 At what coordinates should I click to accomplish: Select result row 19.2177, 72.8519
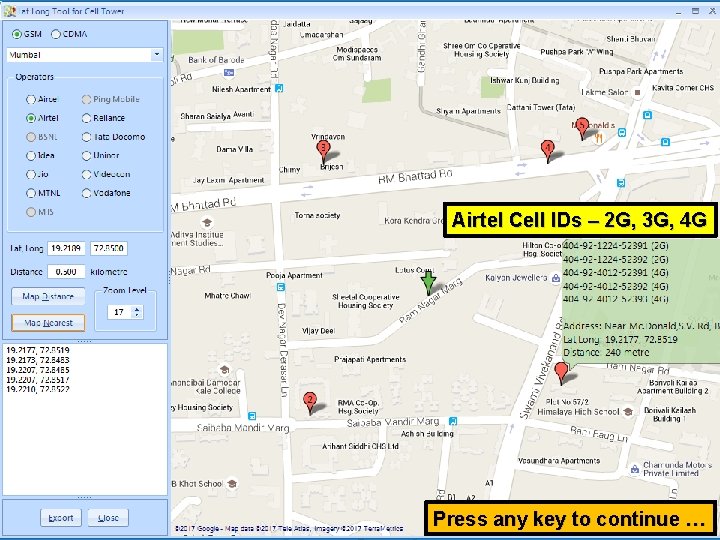pyautogui.click(x=38, y=350)
